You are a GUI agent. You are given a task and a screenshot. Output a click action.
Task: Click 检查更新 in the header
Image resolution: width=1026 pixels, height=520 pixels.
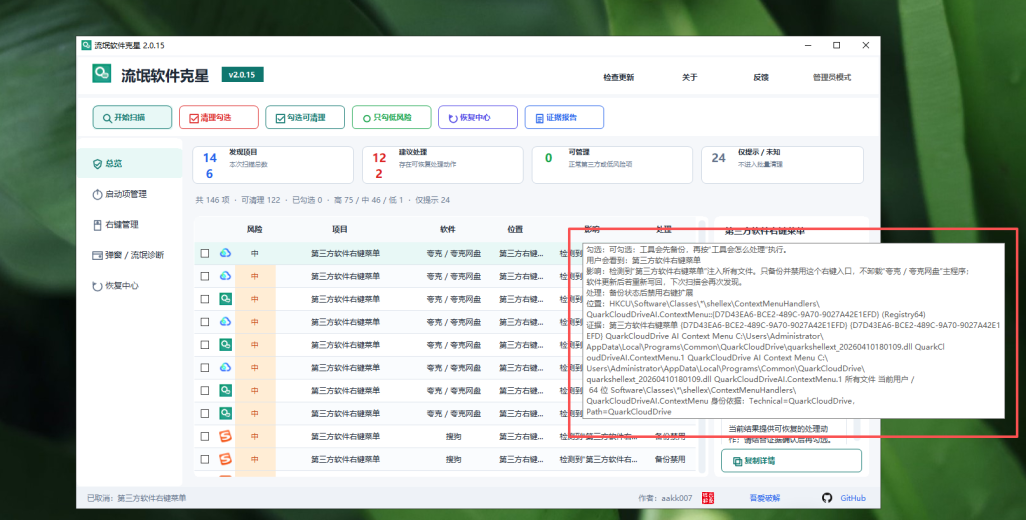618,77
